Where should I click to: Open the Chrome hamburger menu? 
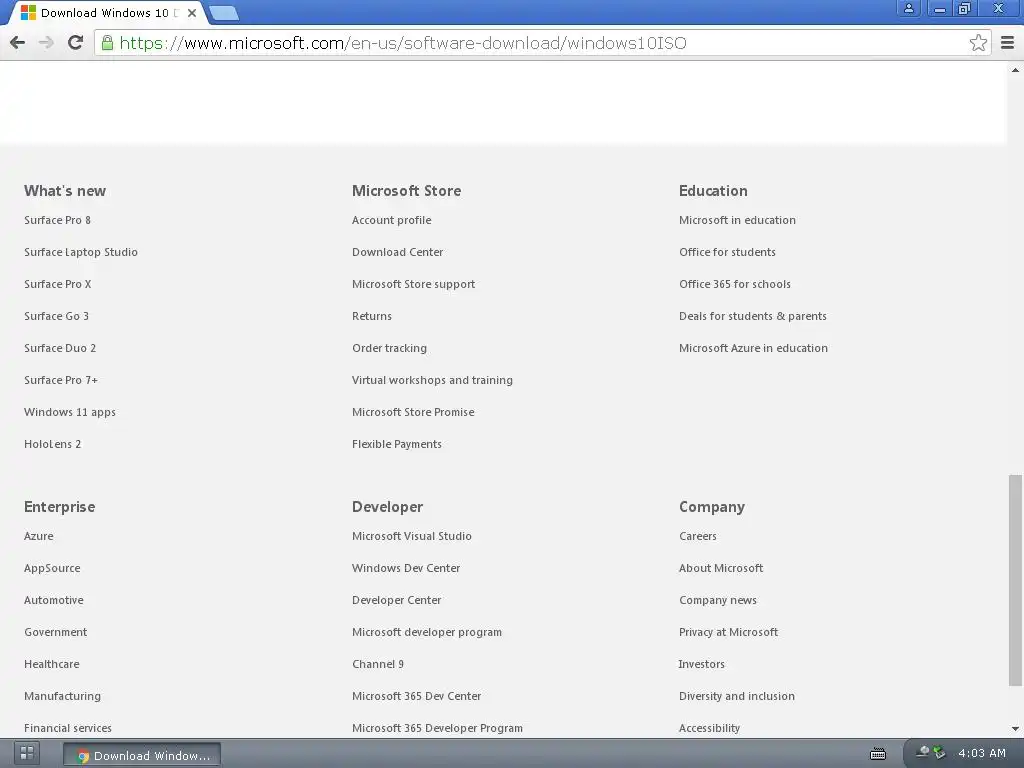[1007, 43]
